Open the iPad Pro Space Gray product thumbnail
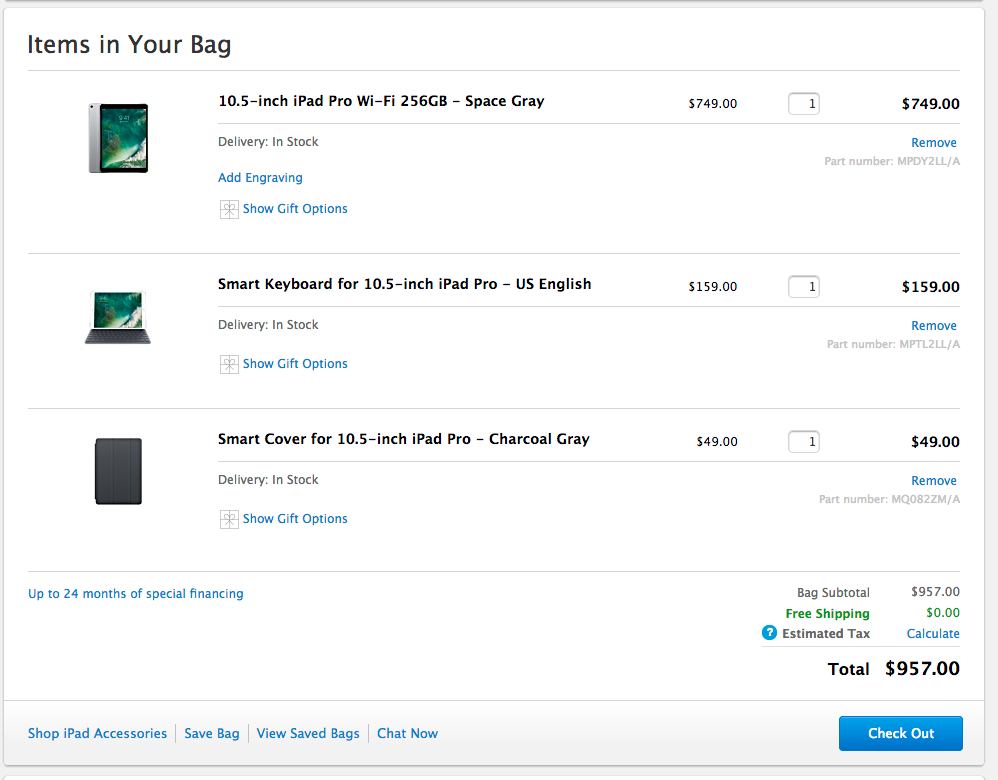Screen dimensions: 998x780 click(118, 138)
